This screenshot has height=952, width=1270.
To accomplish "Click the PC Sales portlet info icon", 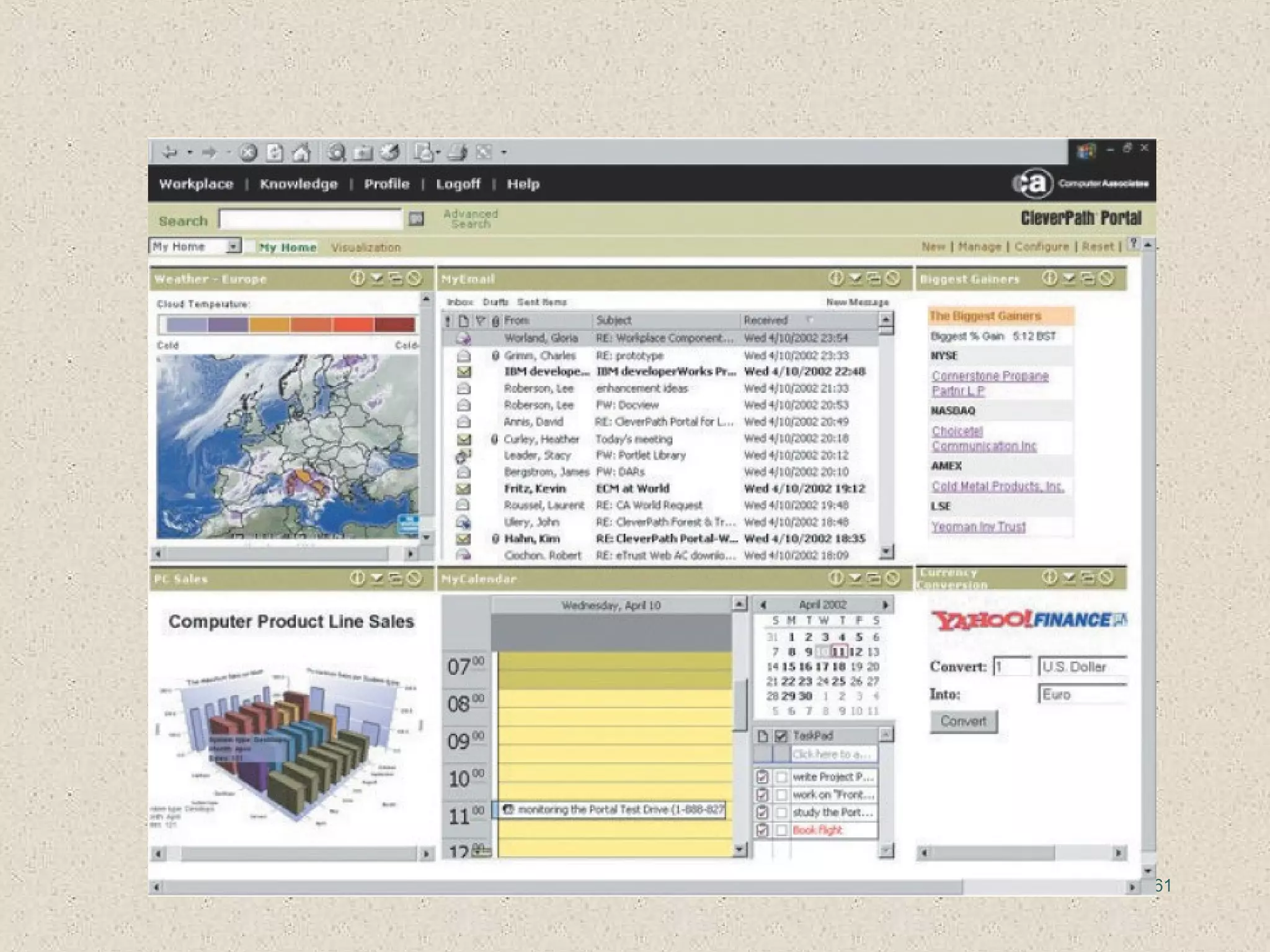I will pos(357,578).
